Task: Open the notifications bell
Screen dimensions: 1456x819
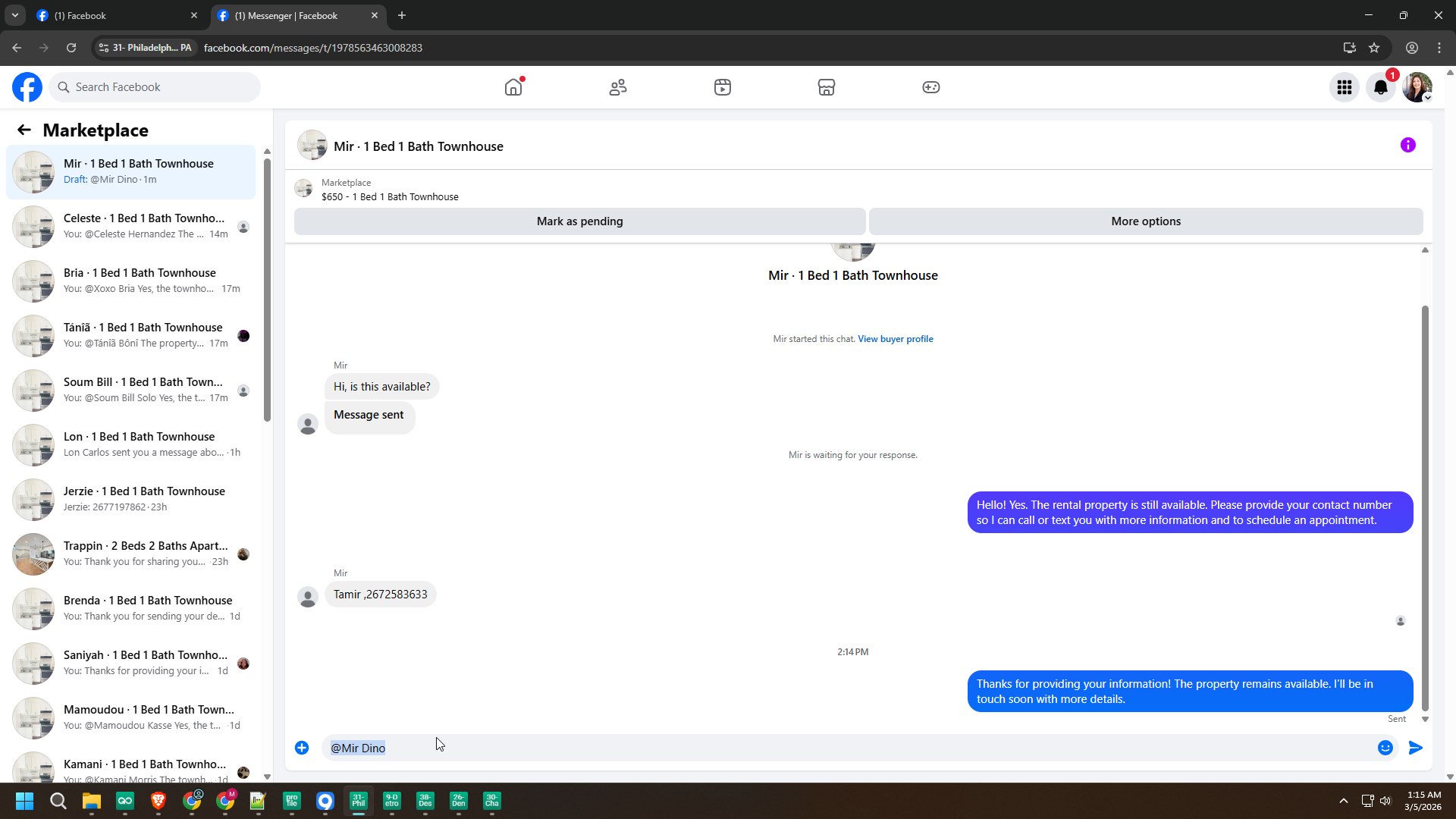Action: click(x=1381, y=87)
